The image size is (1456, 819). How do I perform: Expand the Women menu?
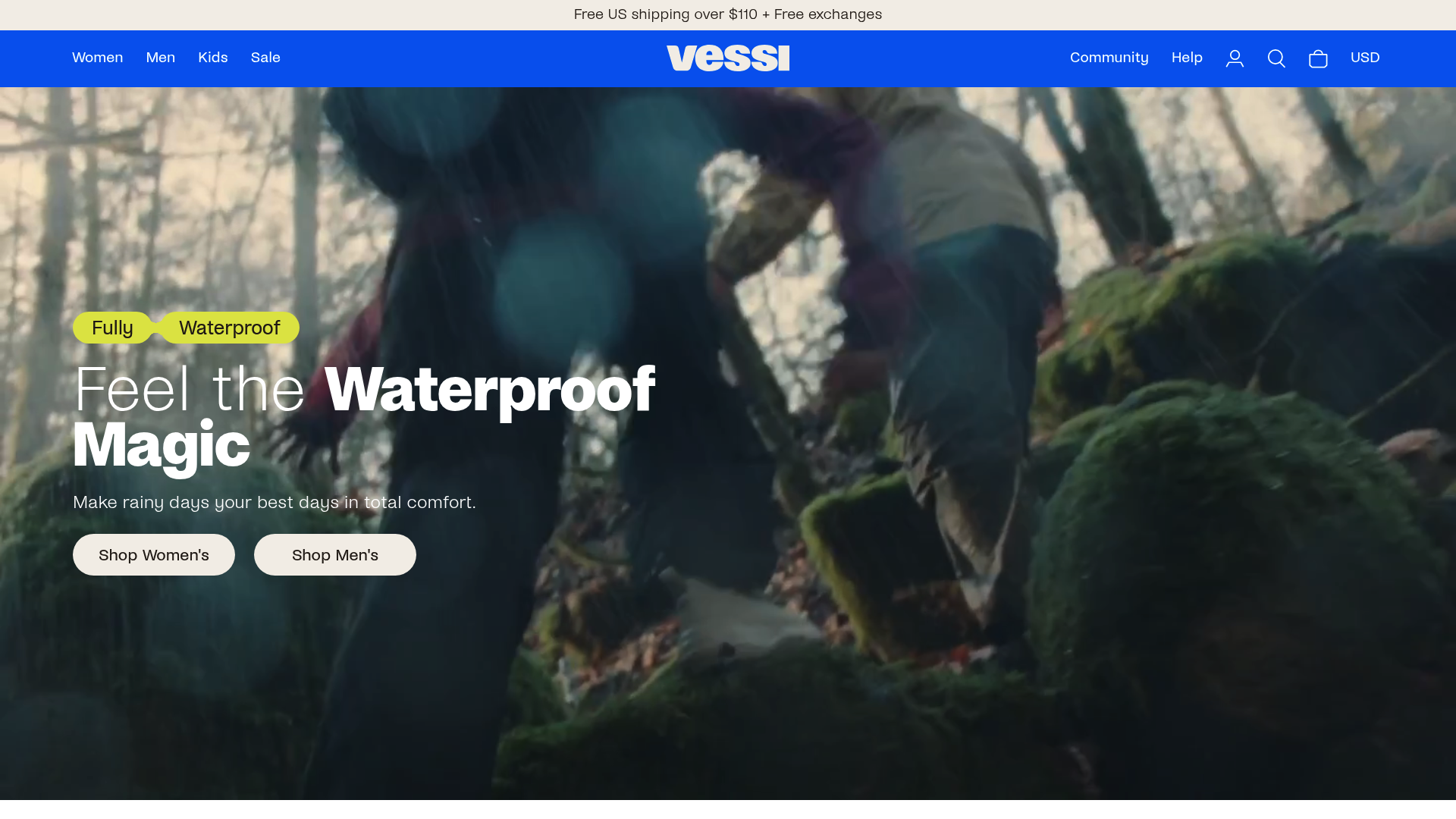tap(97, 58)
